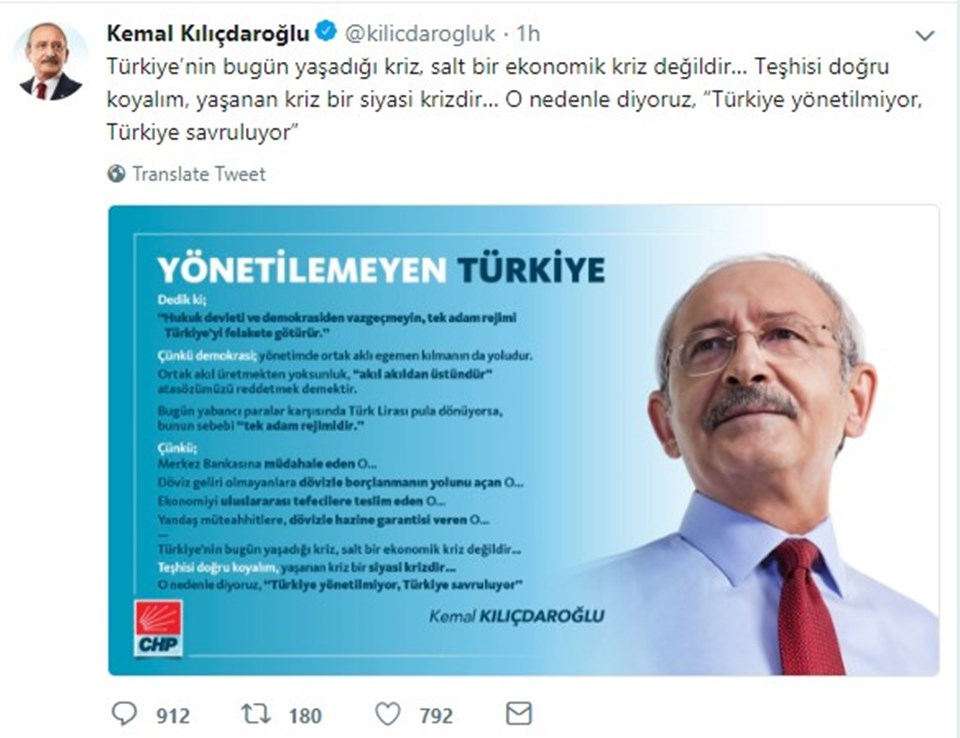Open the 1h timestamp link
Screen dimensions: 960x738
pos(528,34)
